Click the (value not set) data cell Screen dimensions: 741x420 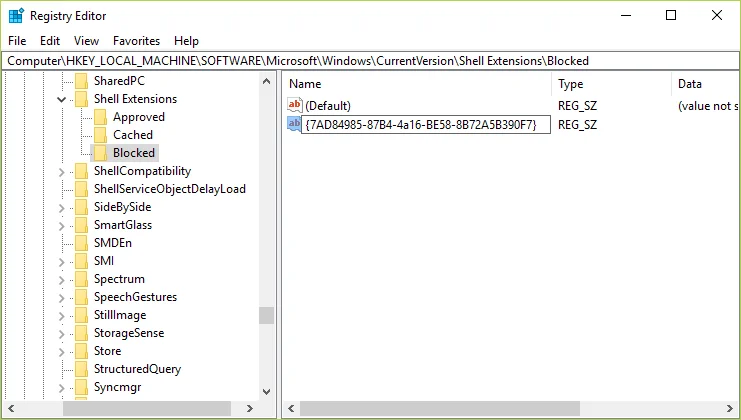[707, 106]
